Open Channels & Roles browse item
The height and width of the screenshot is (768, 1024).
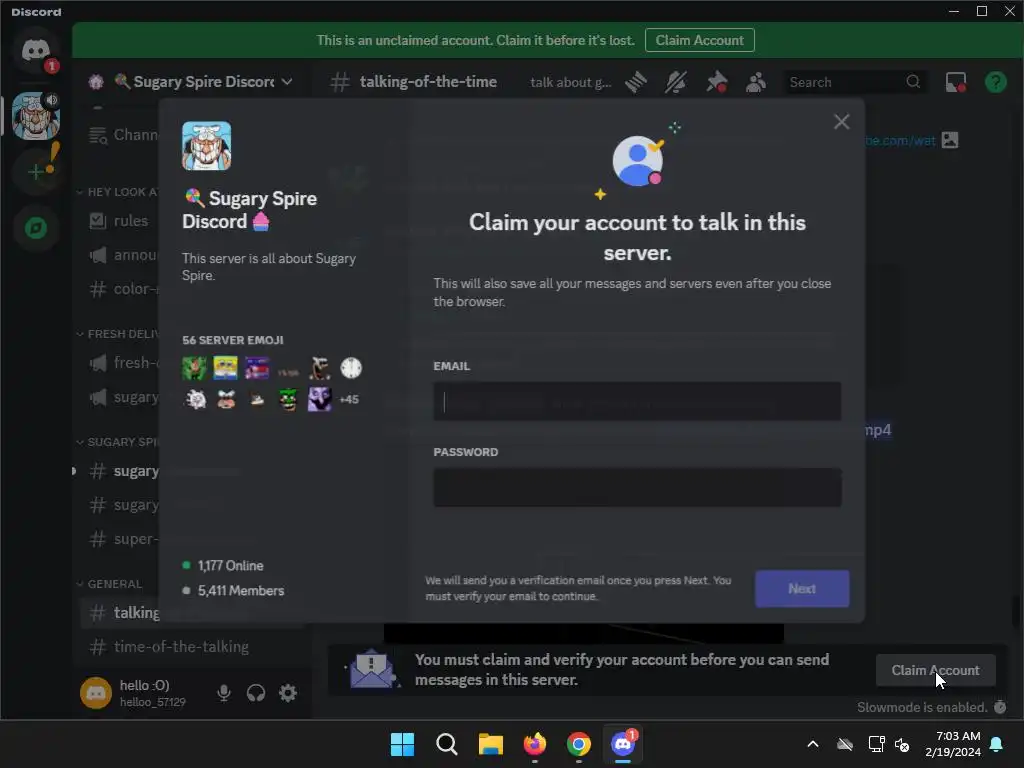tap(124, 135)
